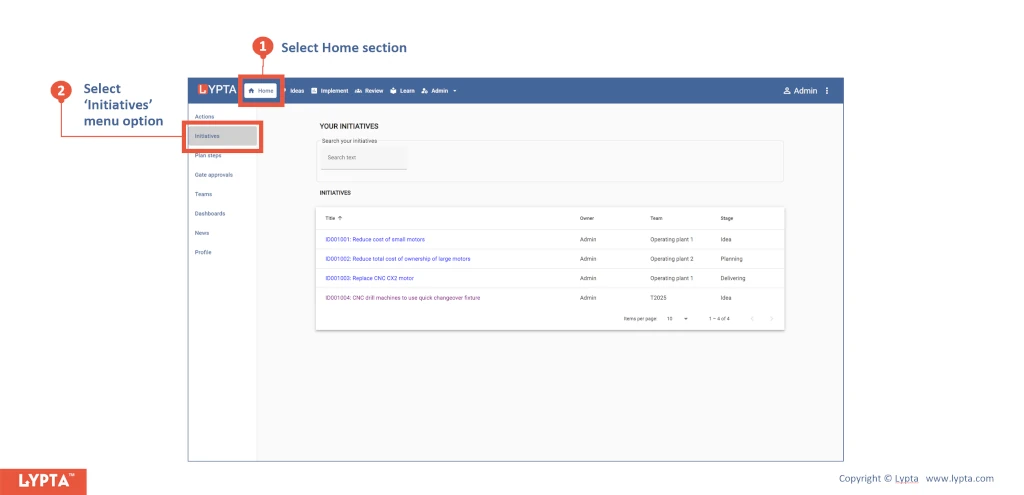The height and width of the screenshot is (495, 1024).
Task: Click the '1 – 4 of 4' pagination text
Action: 719,319
